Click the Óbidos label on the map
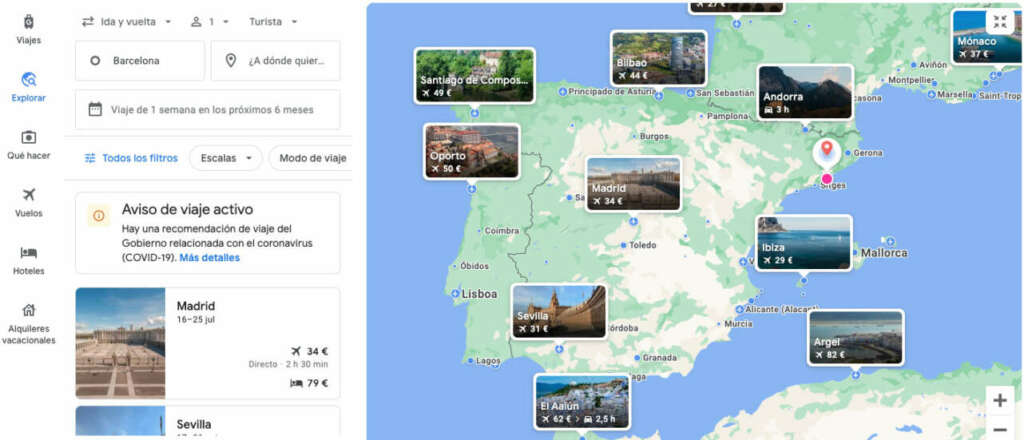Screen dimensions: 1024x440 (x=474, y=266)
